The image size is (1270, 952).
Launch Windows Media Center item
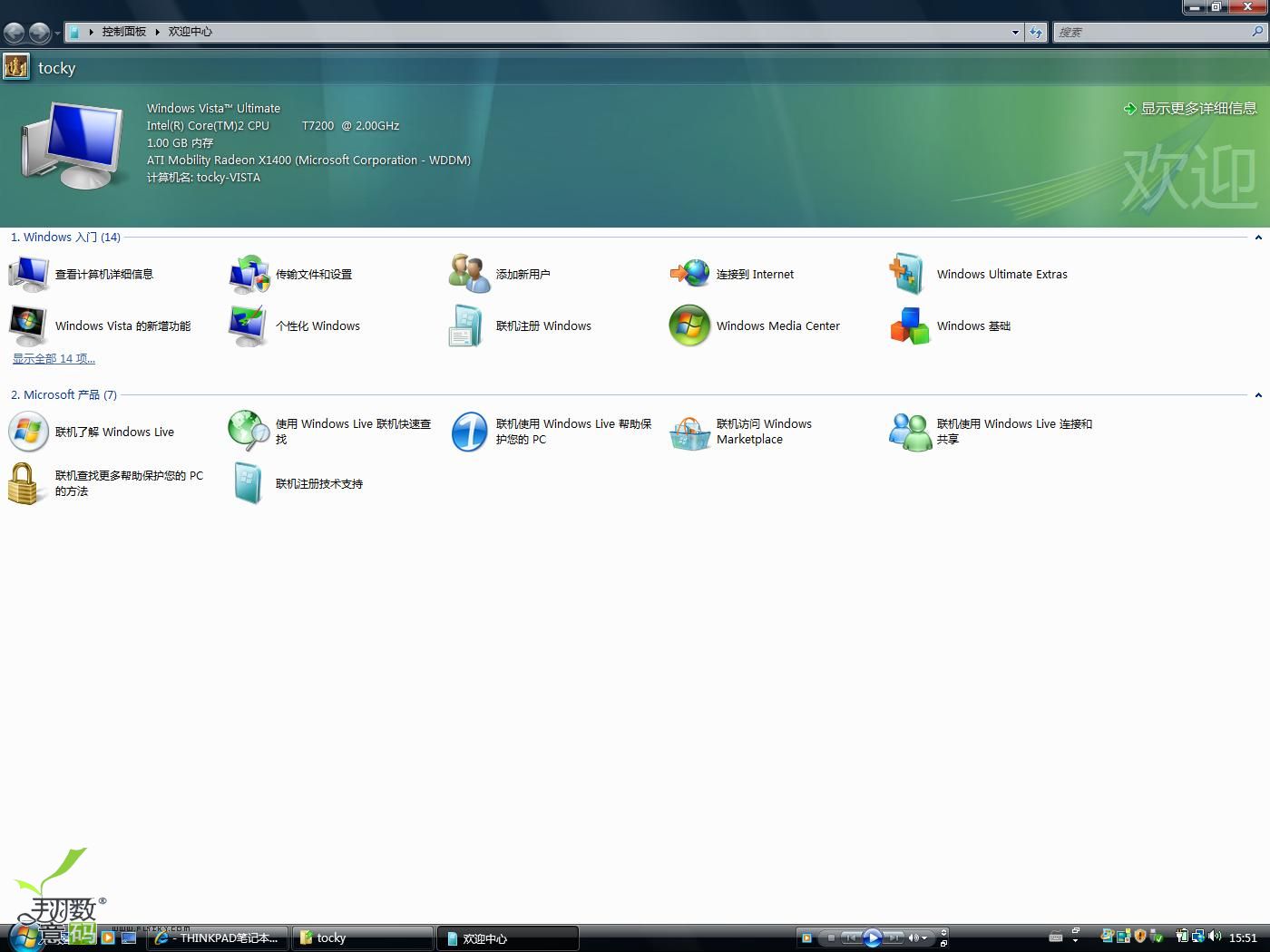(755, 325)
